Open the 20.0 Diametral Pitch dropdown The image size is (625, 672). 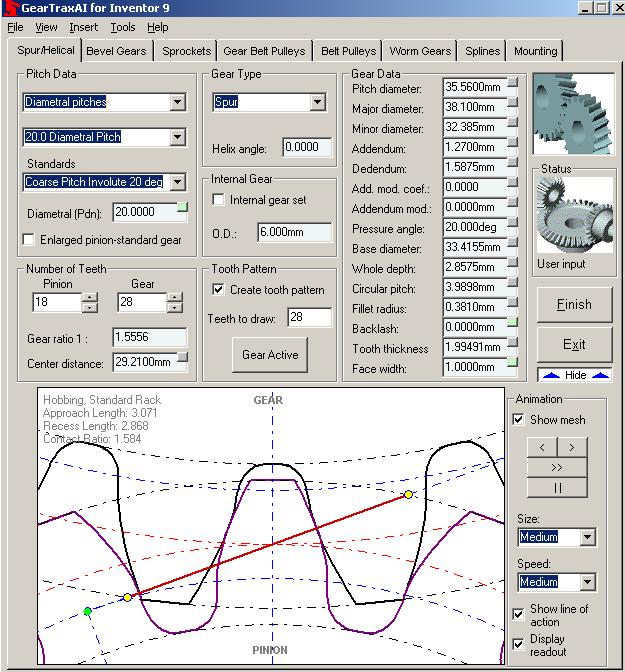click(177, 137)
